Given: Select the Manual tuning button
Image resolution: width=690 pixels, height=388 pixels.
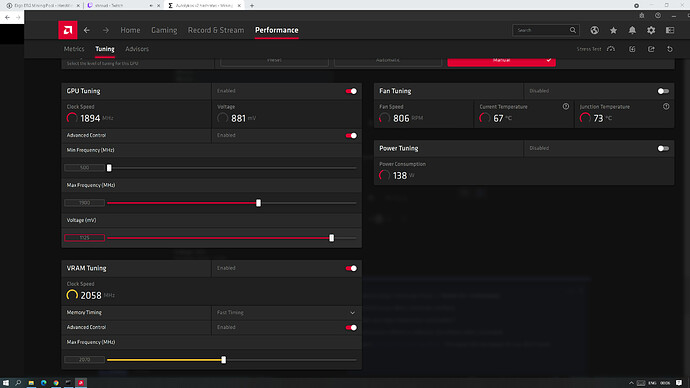Looking at the screenshot, I should coord(502,61).
